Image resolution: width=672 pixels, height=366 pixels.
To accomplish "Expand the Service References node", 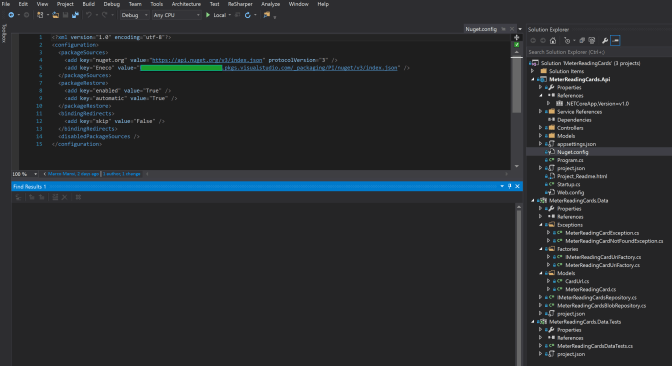I will click(x=540, y=111).
